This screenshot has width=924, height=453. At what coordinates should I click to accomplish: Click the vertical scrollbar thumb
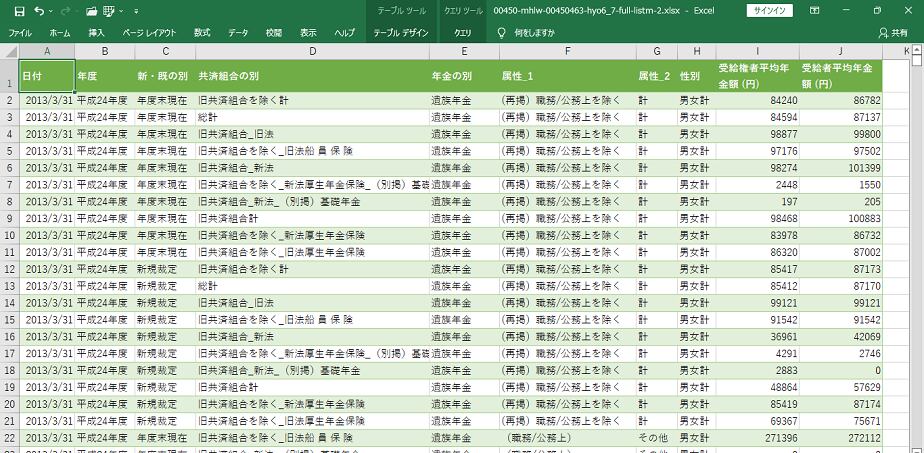point(916,61)
